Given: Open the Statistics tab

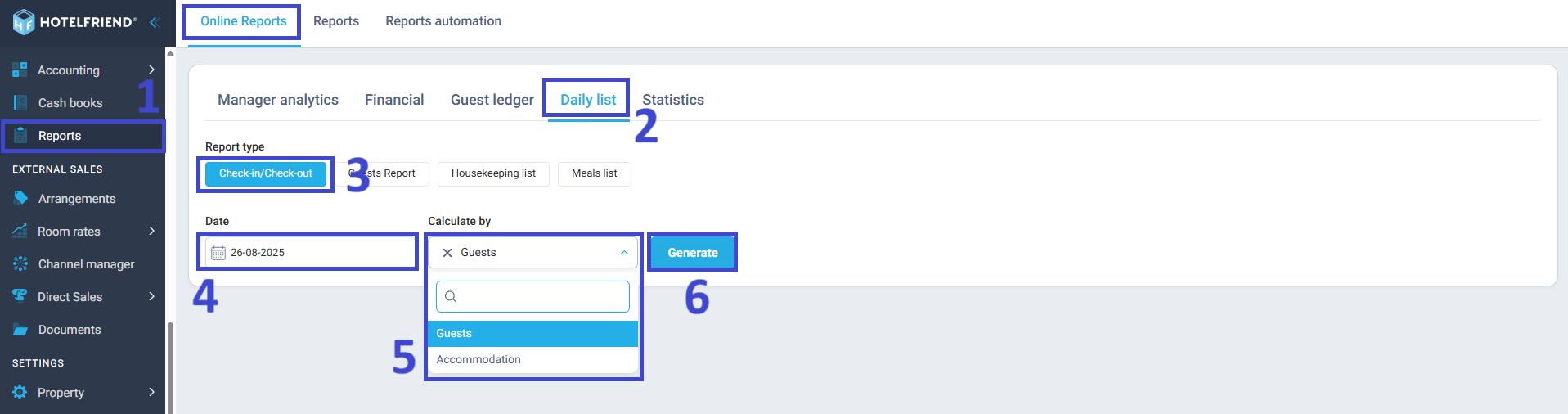Looking at the screenshot, I should [x=673, y=100].
